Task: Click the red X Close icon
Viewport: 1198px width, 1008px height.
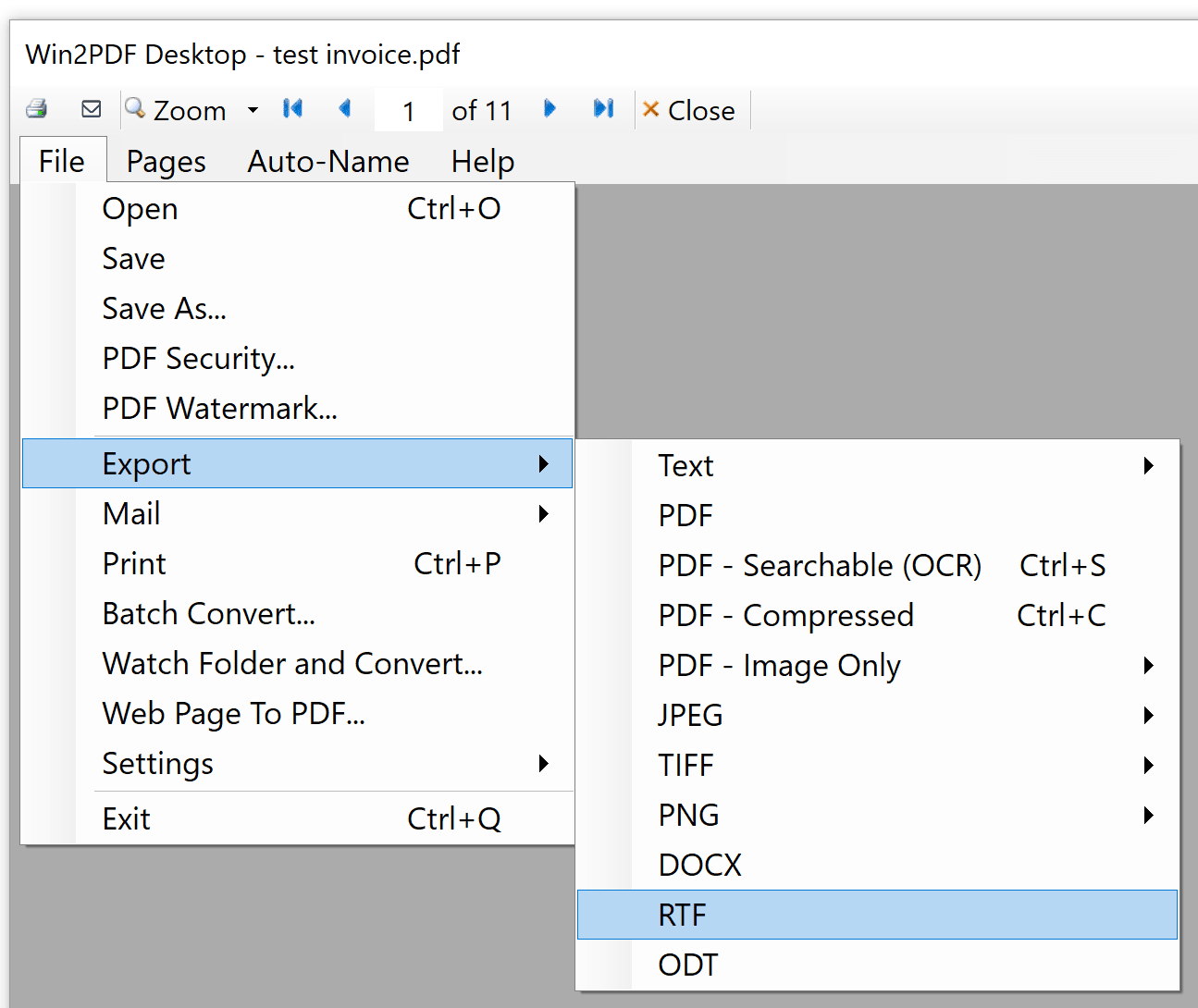Action: pos(652,110)
